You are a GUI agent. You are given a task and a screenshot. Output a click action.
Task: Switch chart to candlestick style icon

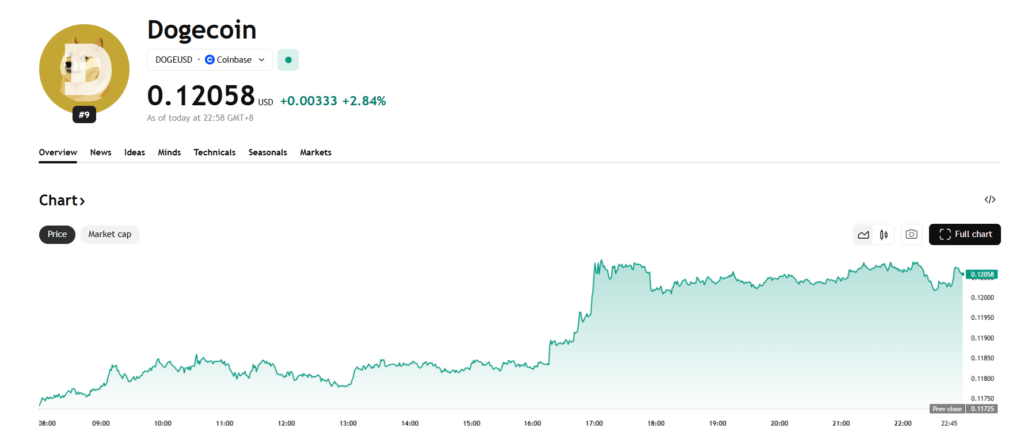pyautogui.click(x=884, y=235)
